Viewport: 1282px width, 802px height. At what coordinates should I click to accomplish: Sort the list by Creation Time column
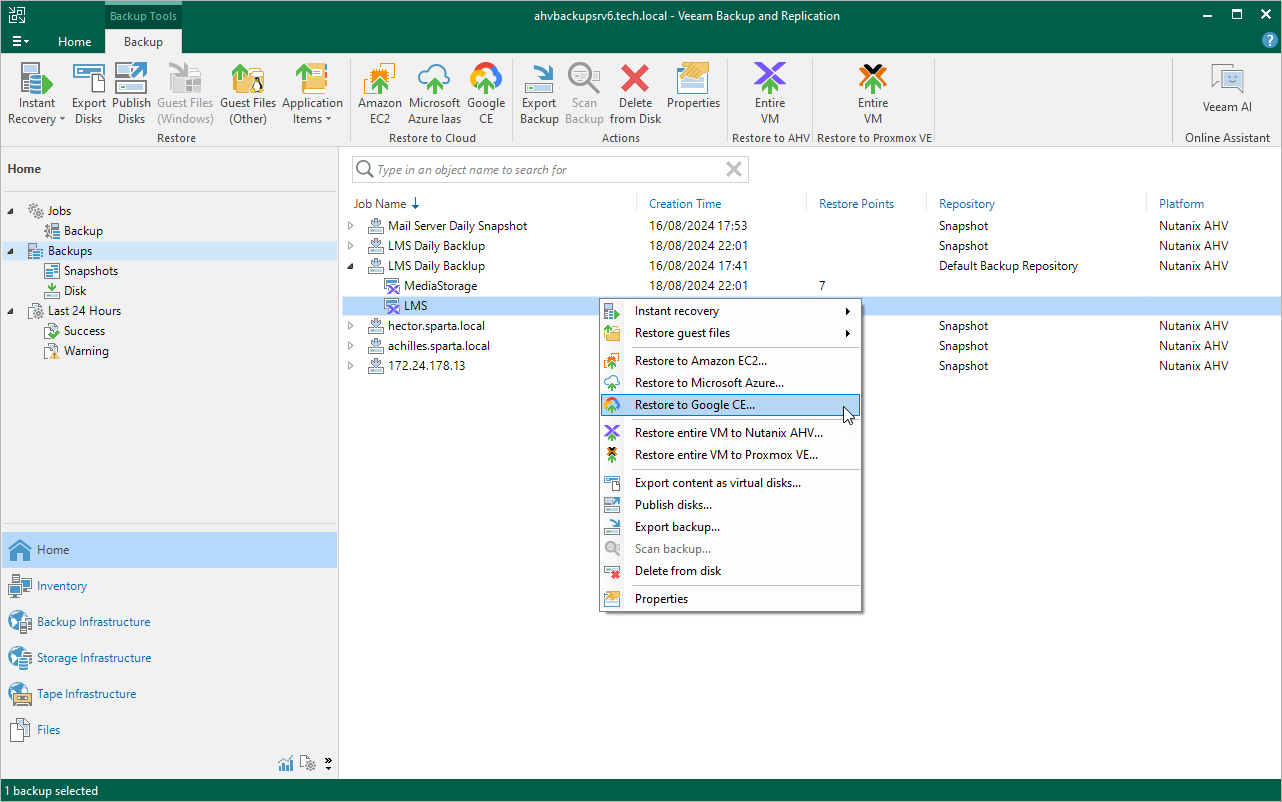[684, 204]
